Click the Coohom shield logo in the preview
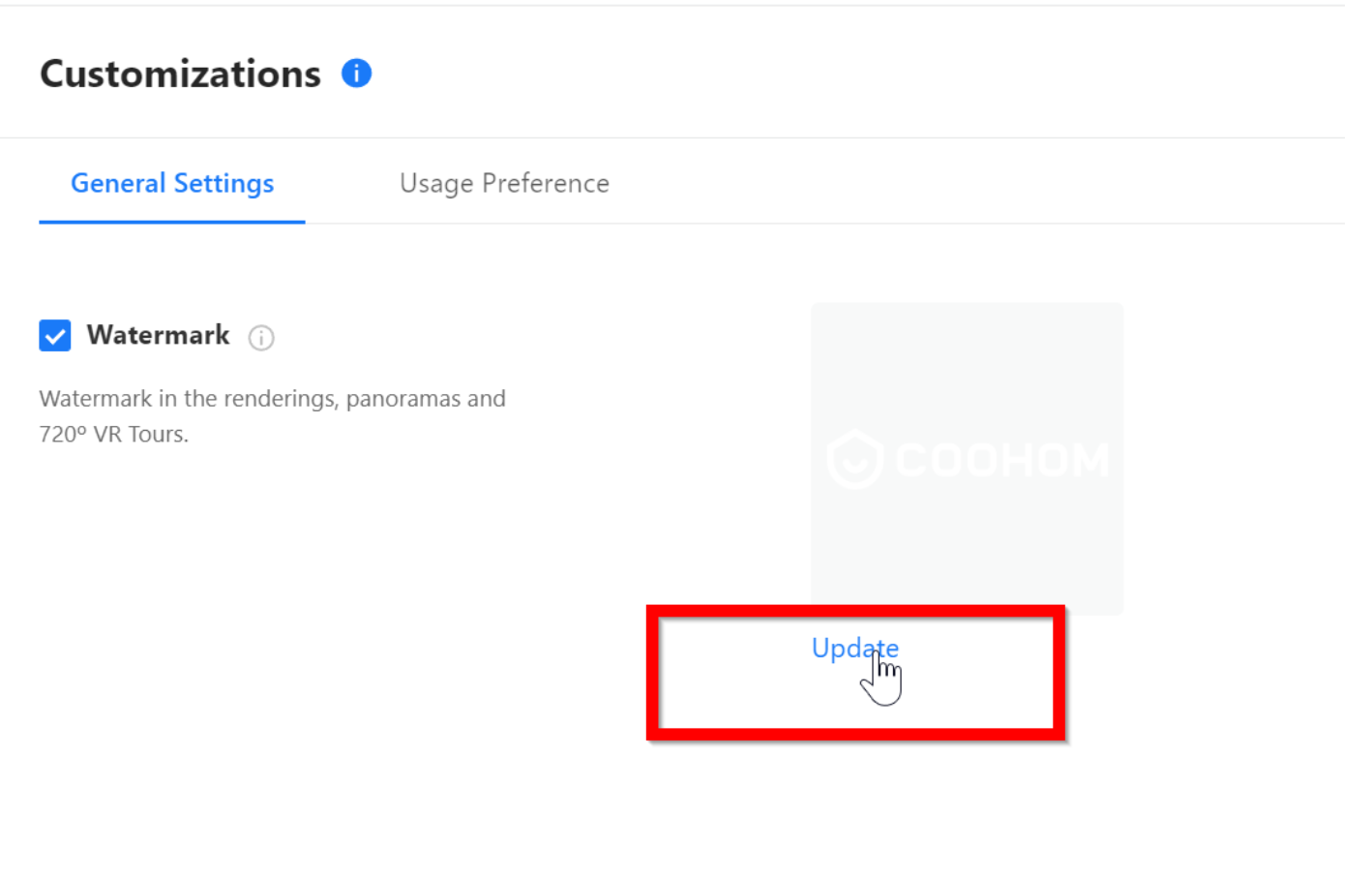Viewport: 1372px width, 877px height. tap(855, 459)
